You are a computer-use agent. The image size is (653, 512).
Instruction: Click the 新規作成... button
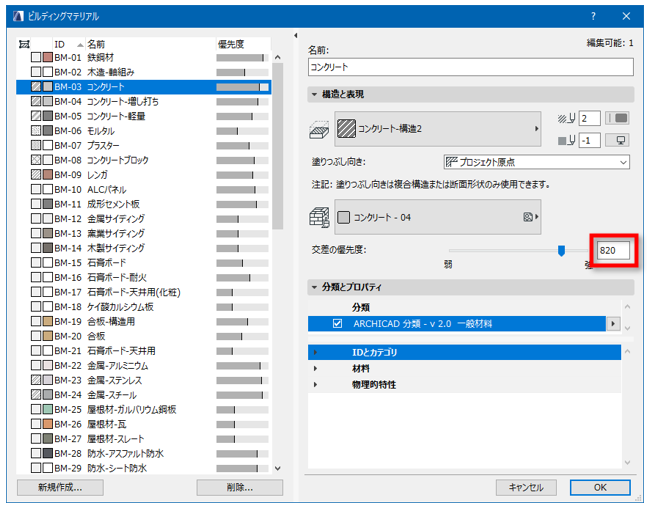point(60,487)
